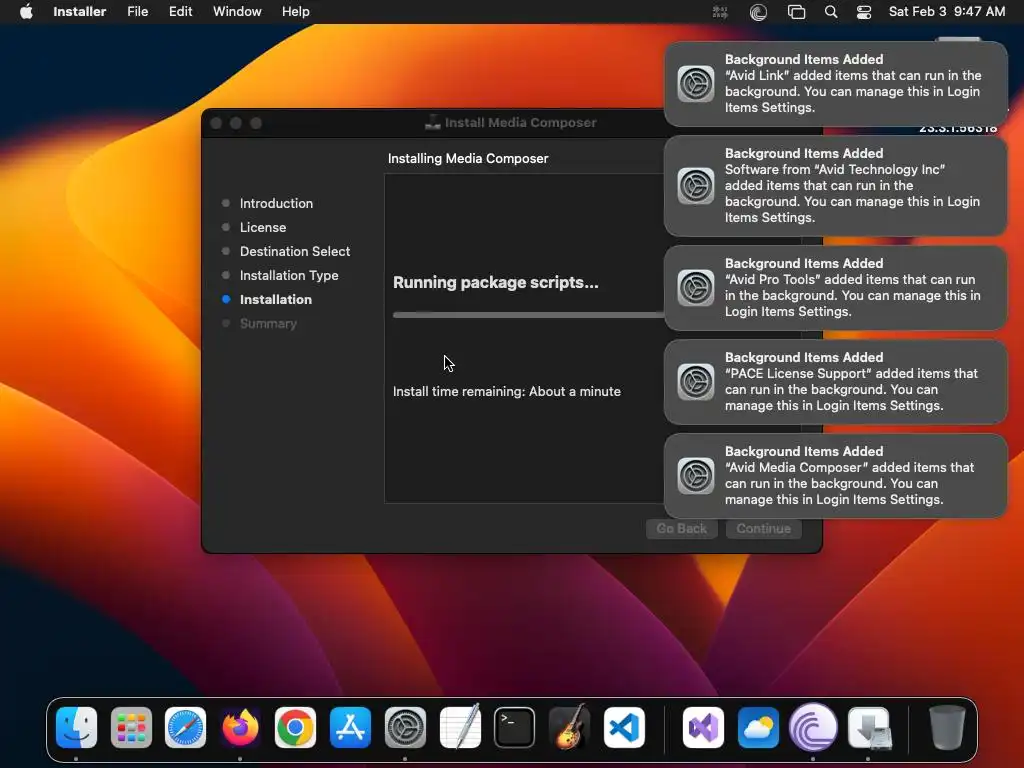Launch Safari from the Dock
This screenshot has height=768, width=1024.
[x=185, y=727]
